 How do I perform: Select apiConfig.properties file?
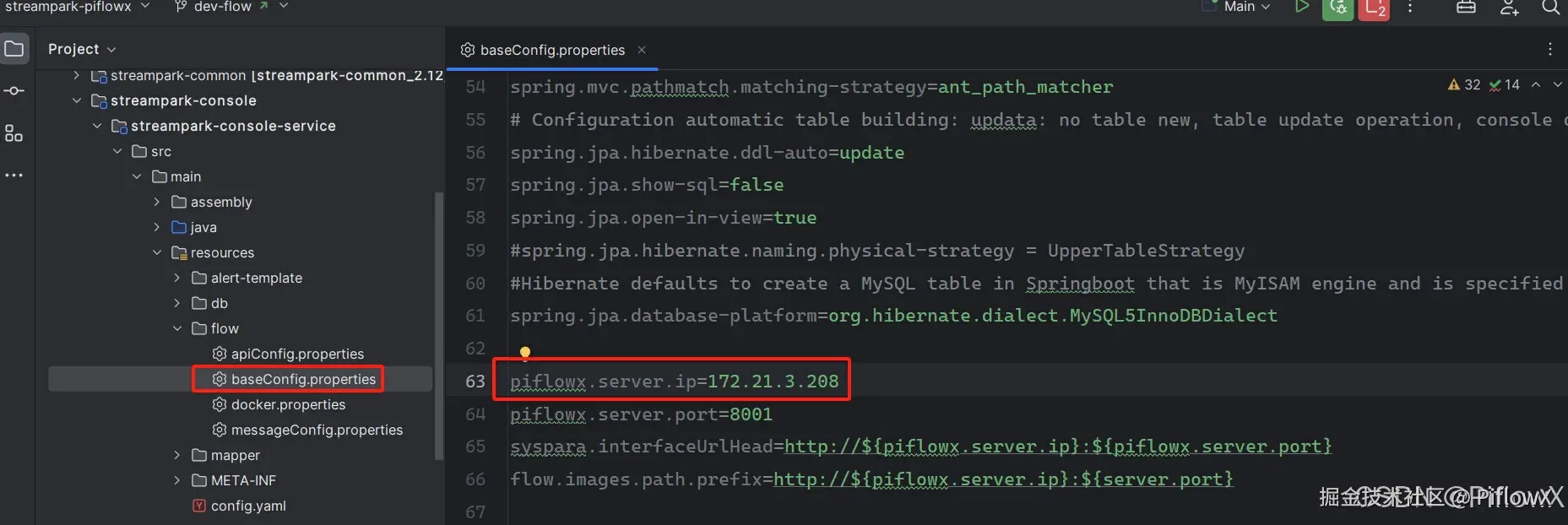pos(288,354)
